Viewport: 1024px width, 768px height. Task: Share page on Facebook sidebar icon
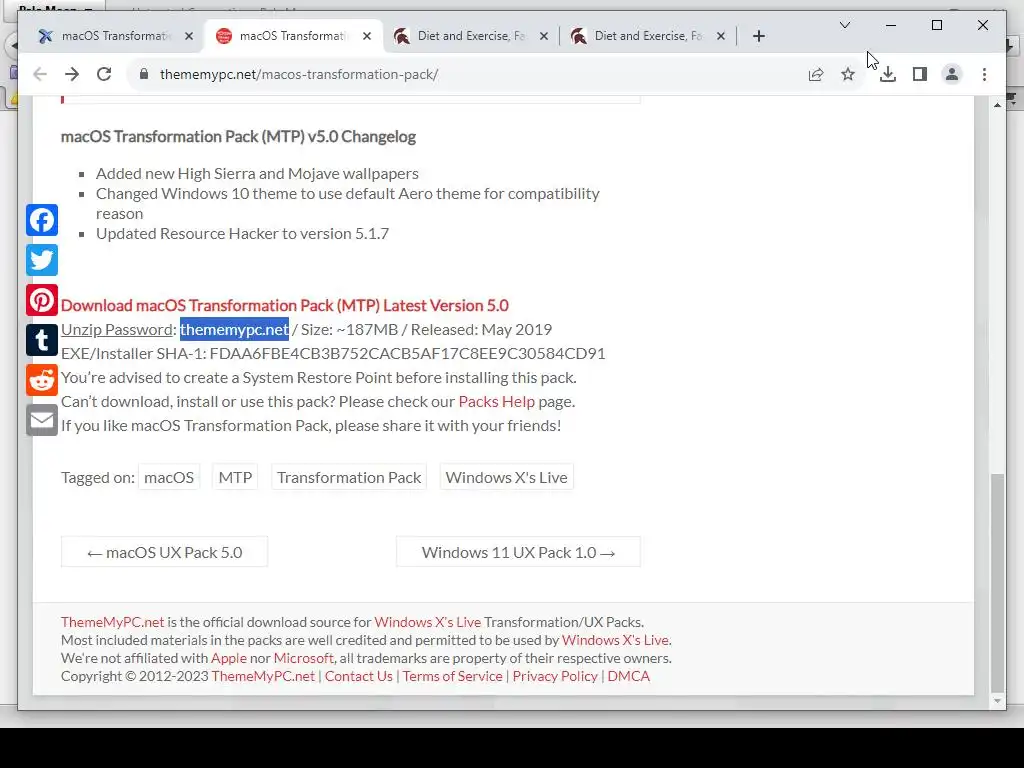coord(42,220)
